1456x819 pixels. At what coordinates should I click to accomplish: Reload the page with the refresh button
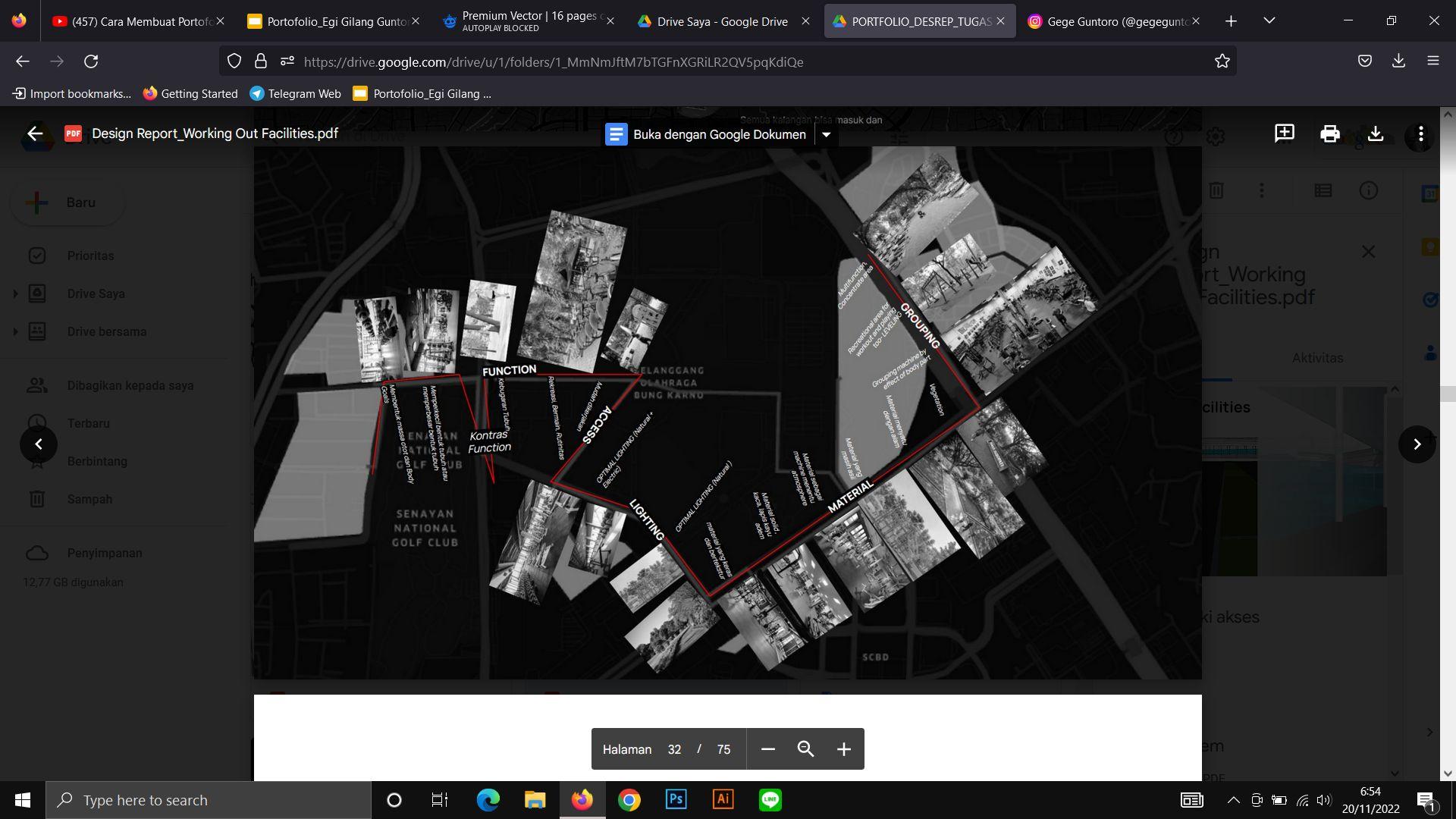coord(91,61)
